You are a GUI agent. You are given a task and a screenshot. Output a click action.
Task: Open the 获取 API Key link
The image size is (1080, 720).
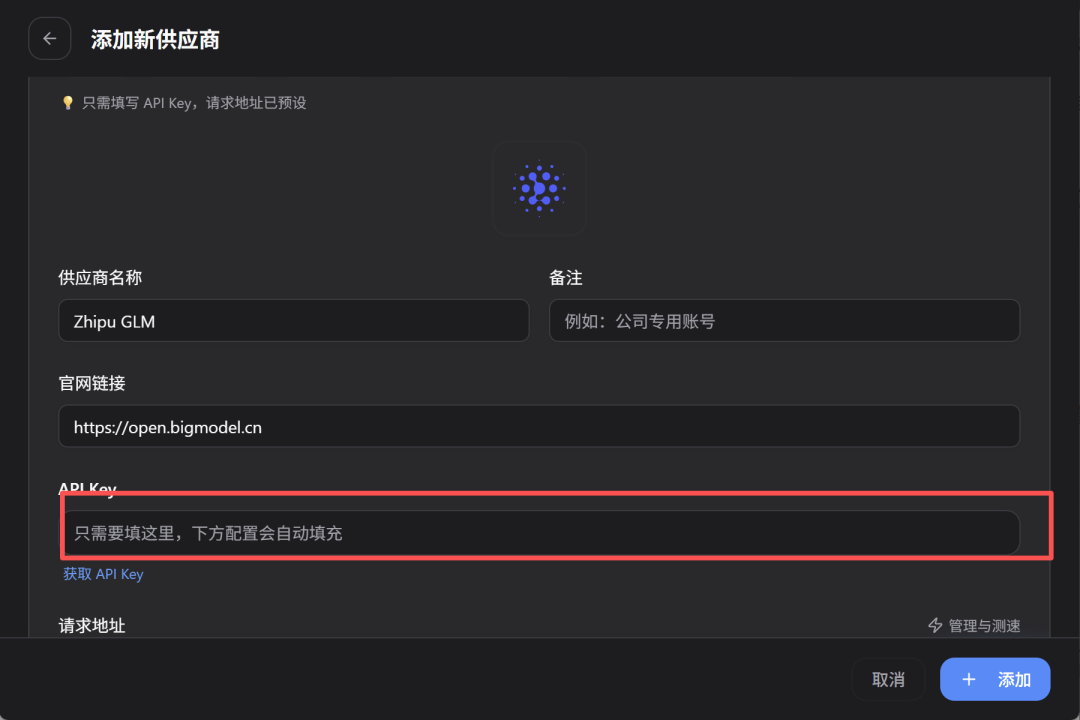coord(103,574)
